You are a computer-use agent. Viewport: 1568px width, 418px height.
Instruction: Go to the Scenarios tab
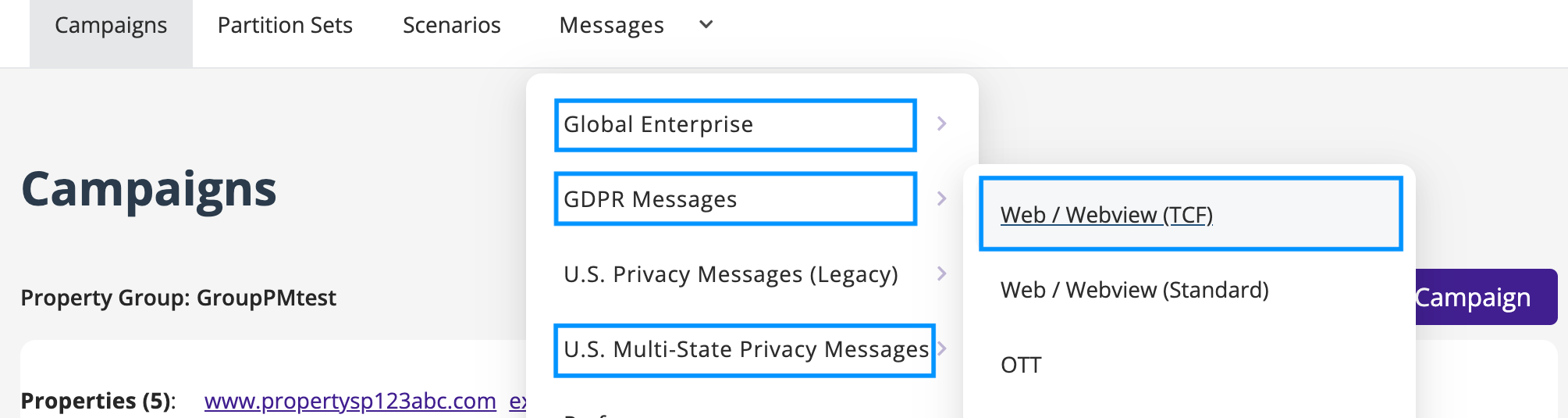452,26
